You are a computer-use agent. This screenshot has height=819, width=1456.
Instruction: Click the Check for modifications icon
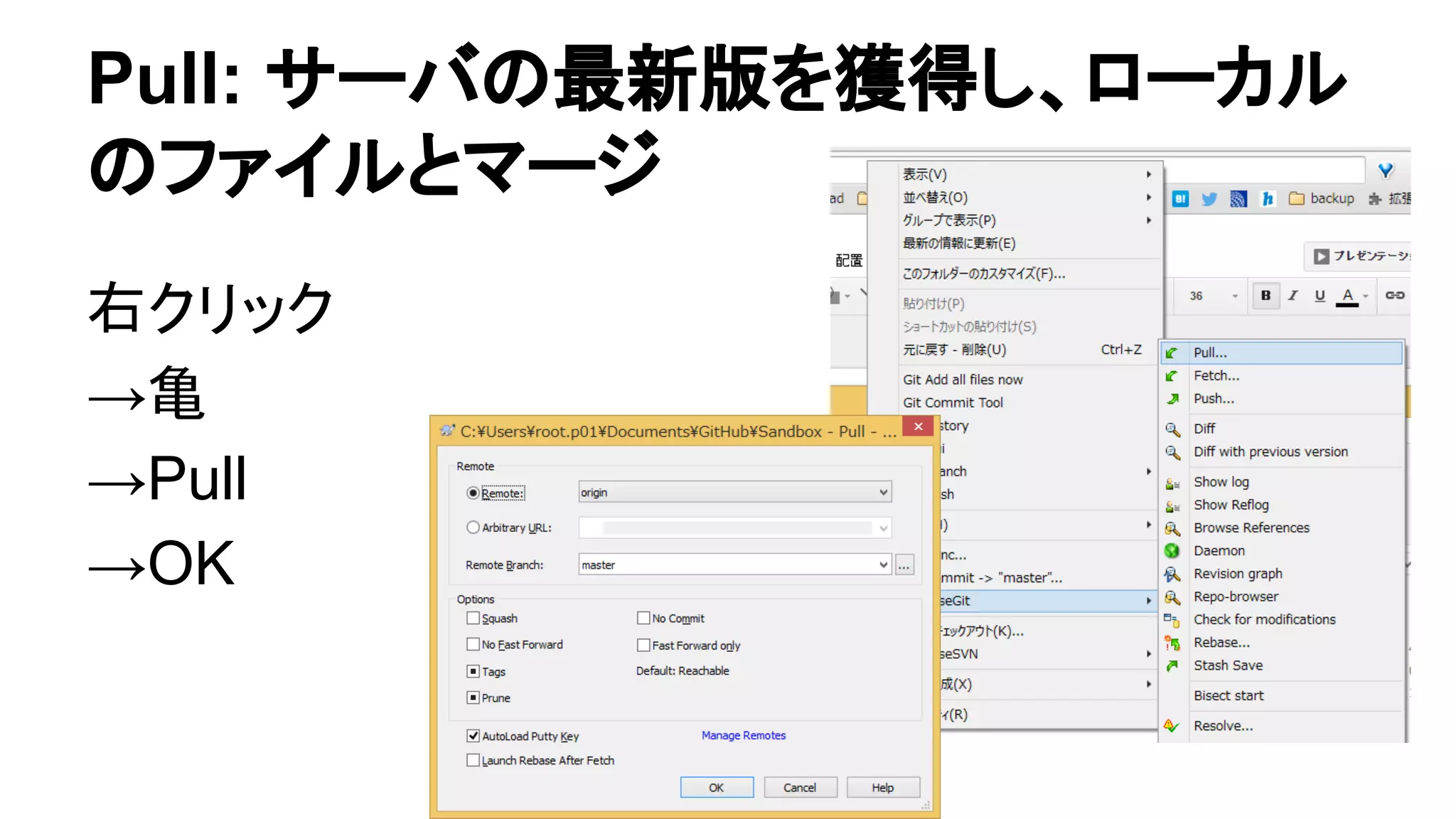1172,620
